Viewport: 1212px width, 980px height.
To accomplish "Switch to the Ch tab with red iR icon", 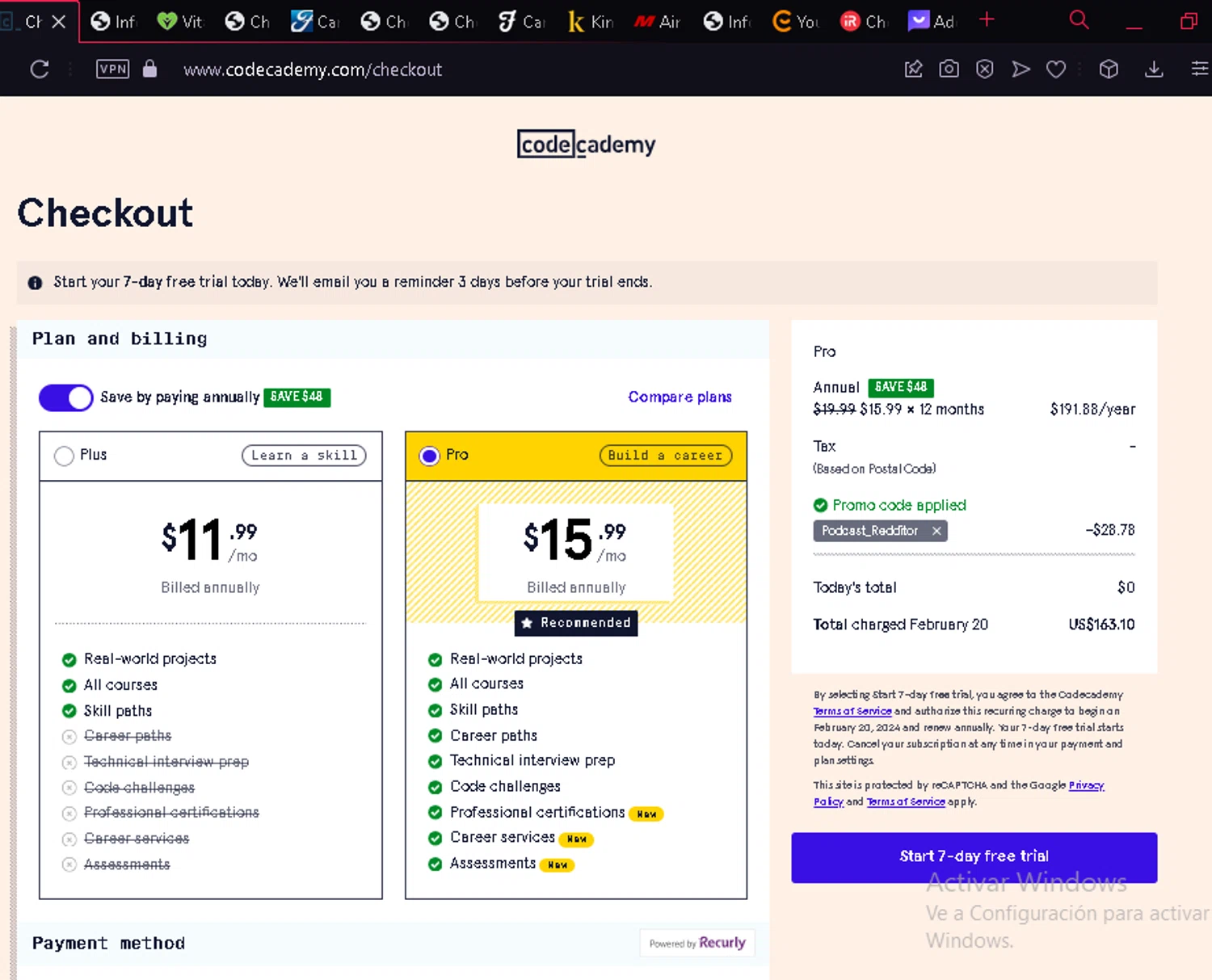I will pyautogui.click(x=863, y=22).
